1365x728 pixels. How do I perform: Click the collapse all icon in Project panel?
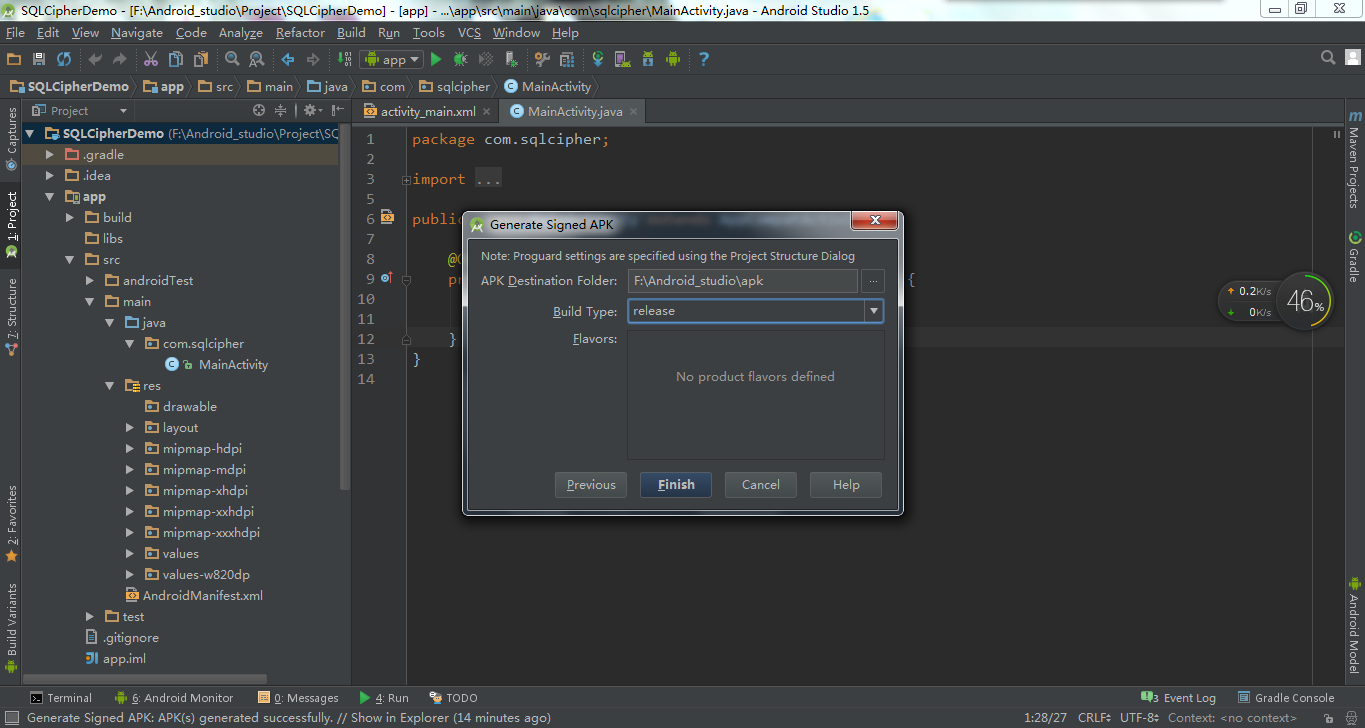tap(281, 110)
